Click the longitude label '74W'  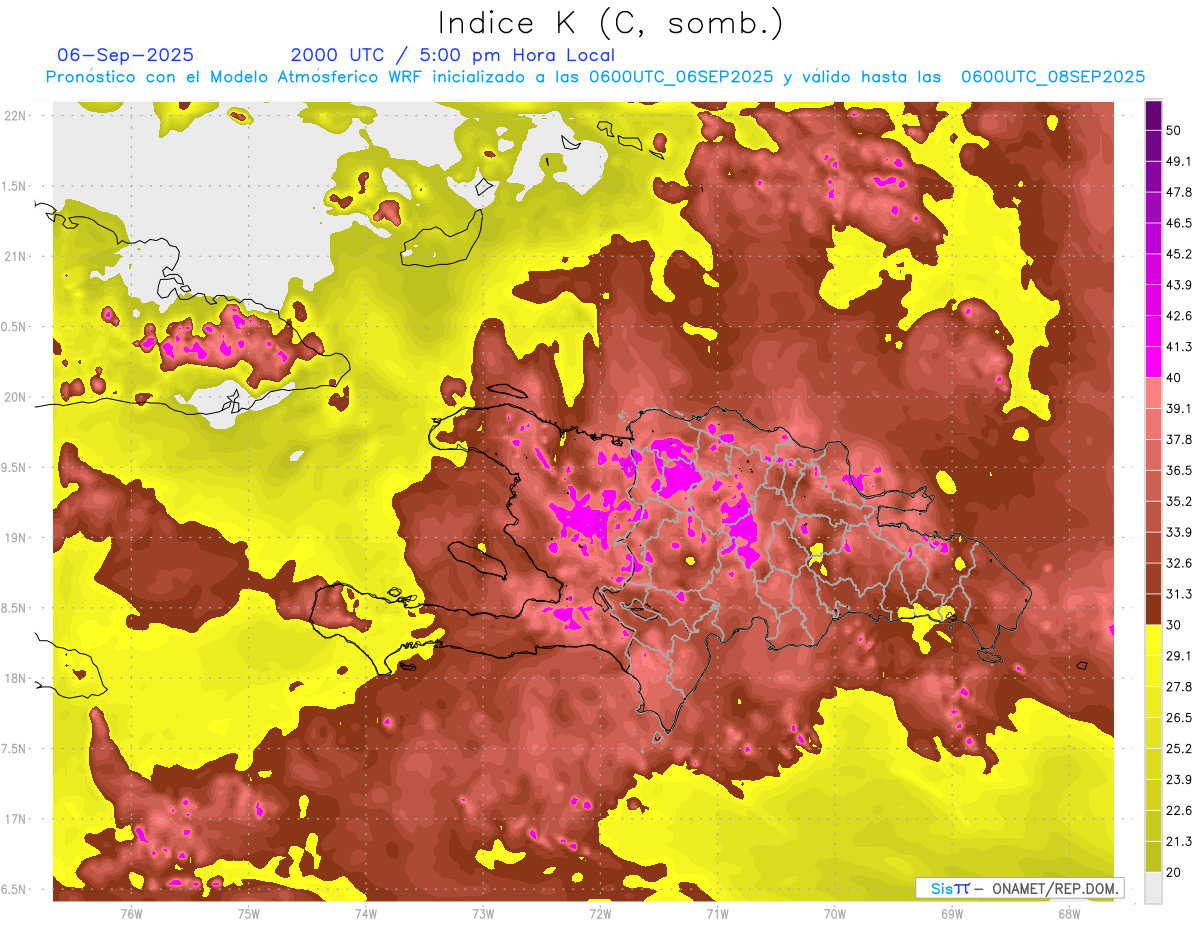[x=366, y=914]
